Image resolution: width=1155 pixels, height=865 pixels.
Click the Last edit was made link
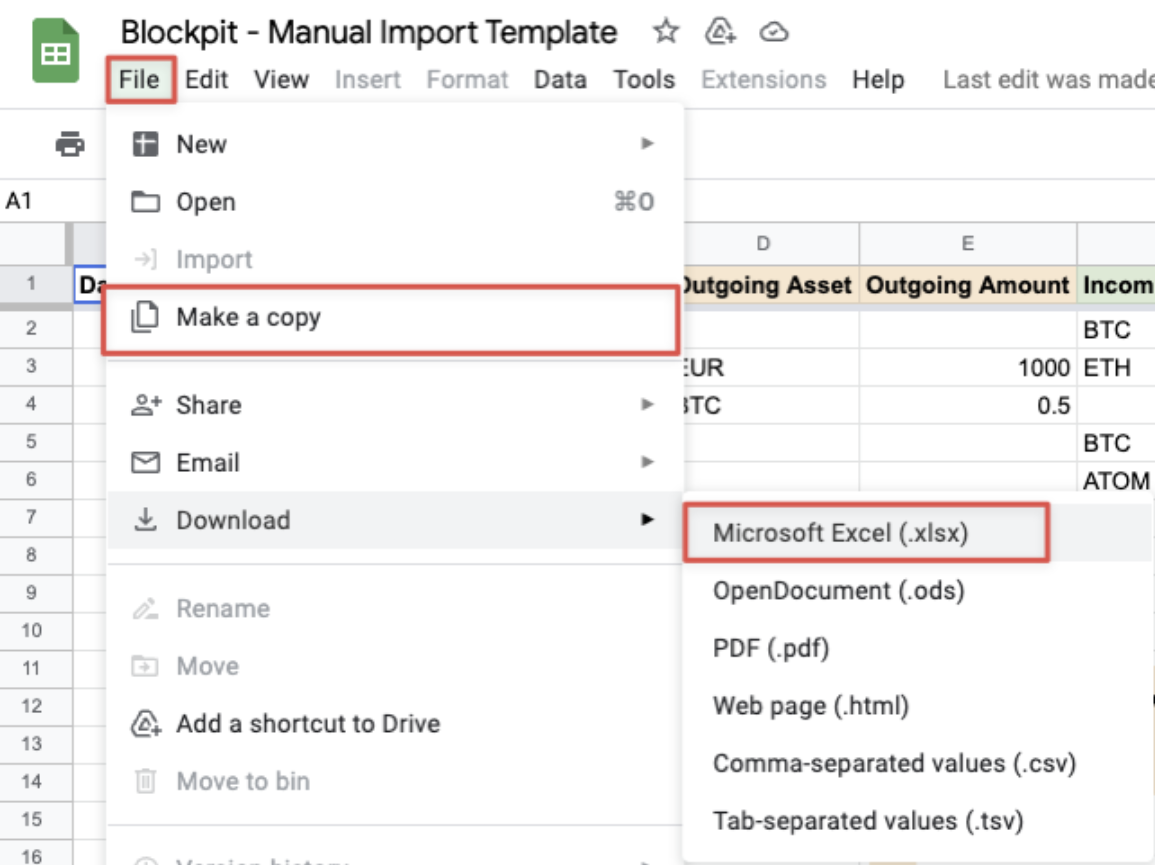pyautogui.click(x=1048, y=80)
